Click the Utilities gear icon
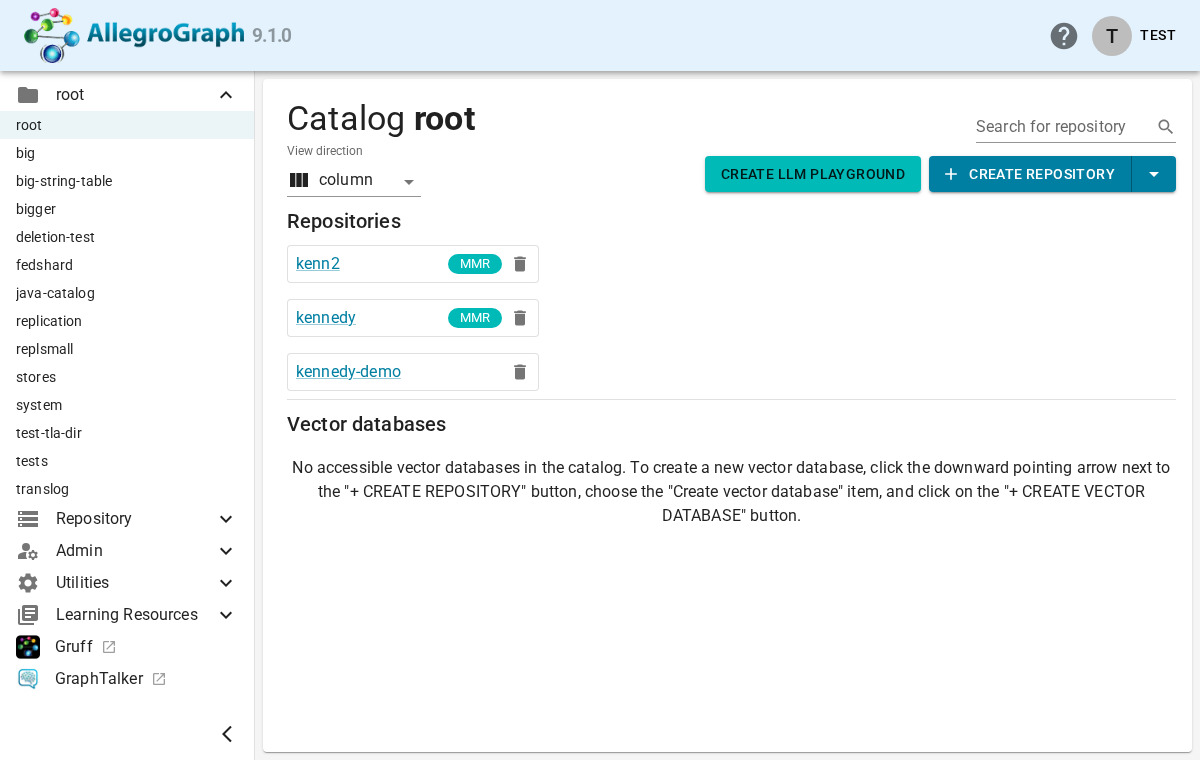The width and height of the screenshot is (1200, 760). 28,583
